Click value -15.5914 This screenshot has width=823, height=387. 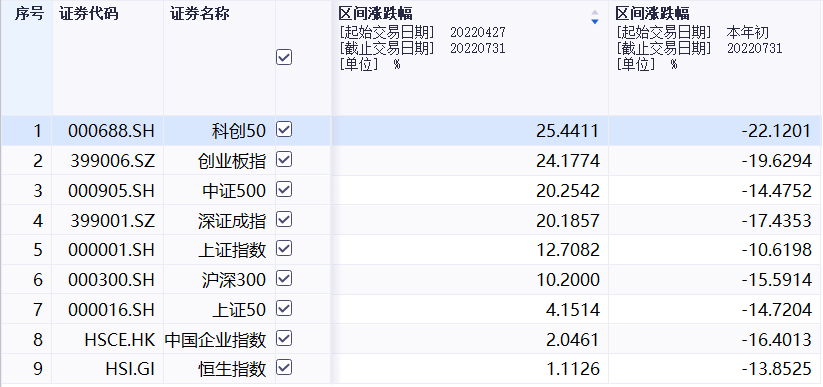point(777,280)
